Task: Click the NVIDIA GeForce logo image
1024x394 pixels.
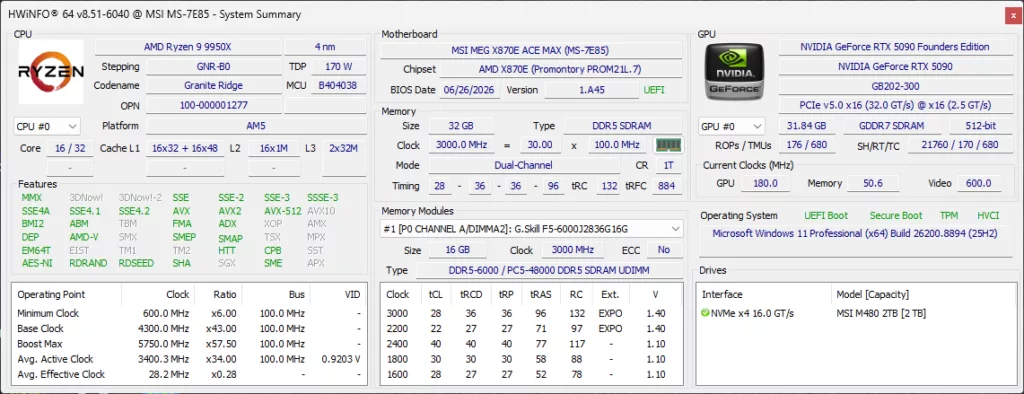Action: [x=734, y=72]
